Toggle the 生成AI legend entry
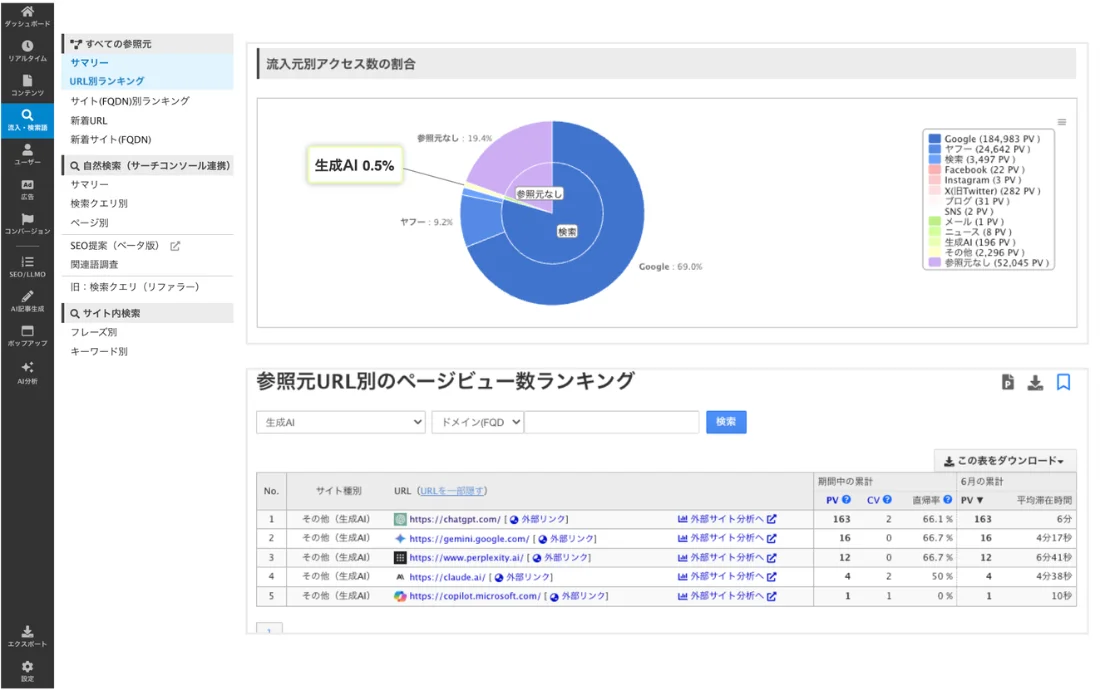The width and height of the screenshot is (1100, 690). click(x=972, y=242)
